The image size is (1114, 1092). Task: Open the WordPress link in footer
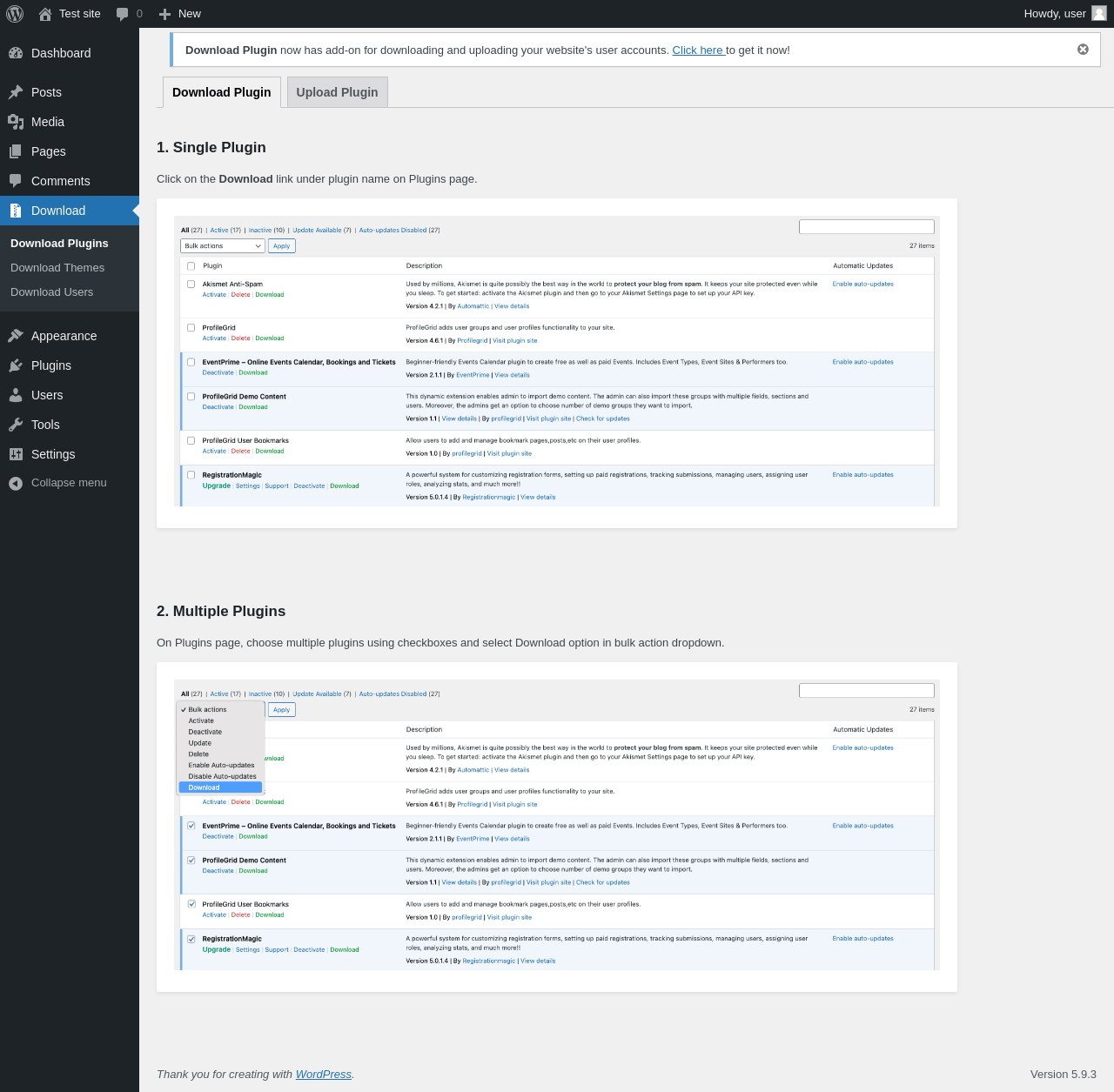[323, 1075]
